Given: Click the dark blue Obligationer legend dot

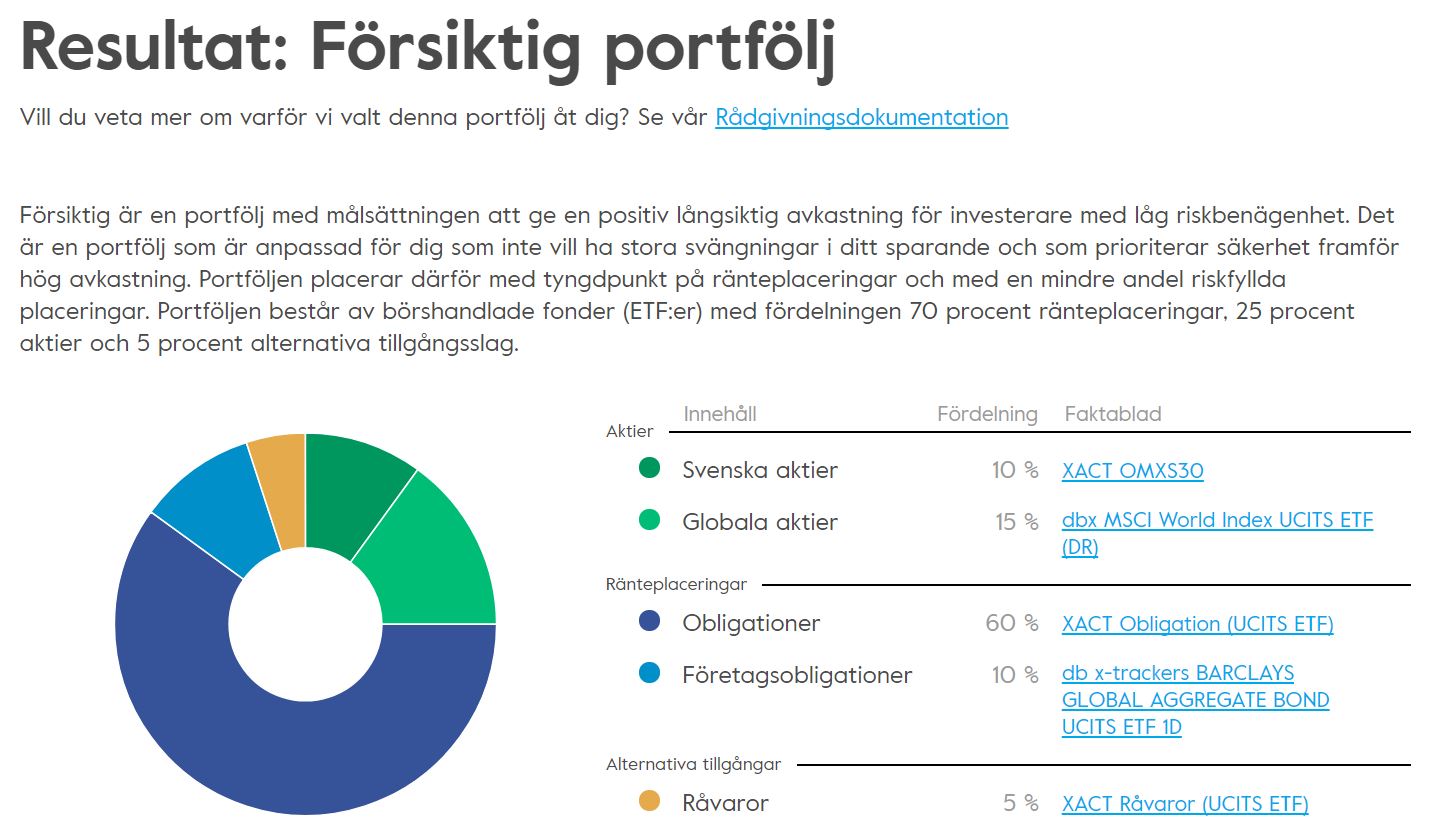Looking at the screenshot, I should pyautogui.click(x=650, y=621).
